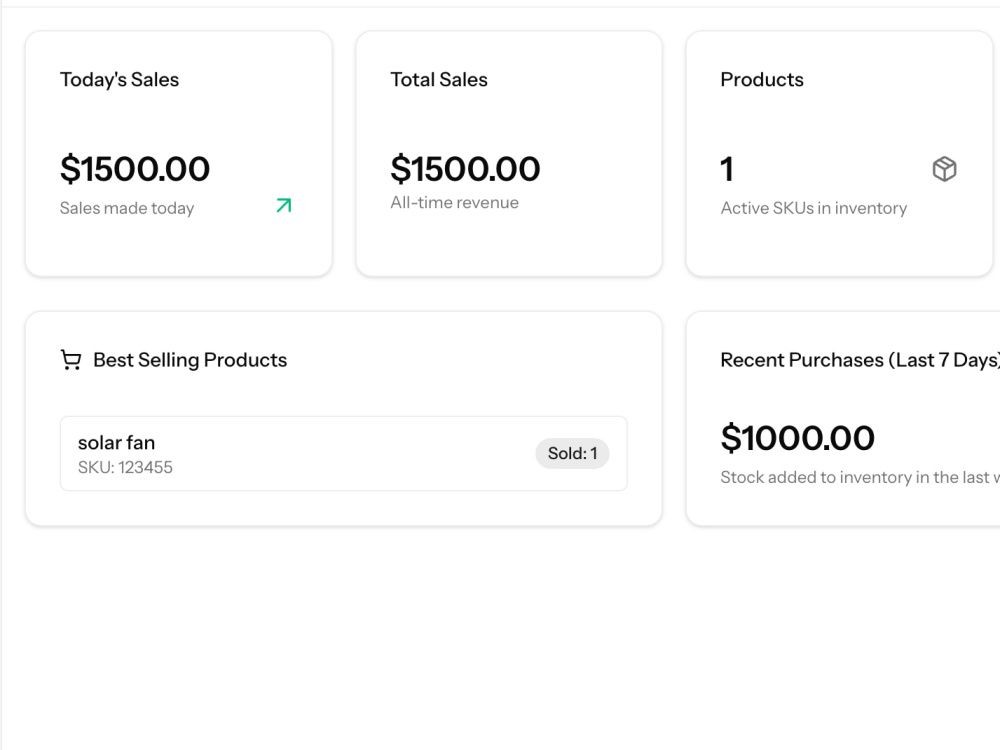The width and height of the screenshot is (1000, 750).
Task: Click the package box icon in Products
Action: (x=944, y=169)
